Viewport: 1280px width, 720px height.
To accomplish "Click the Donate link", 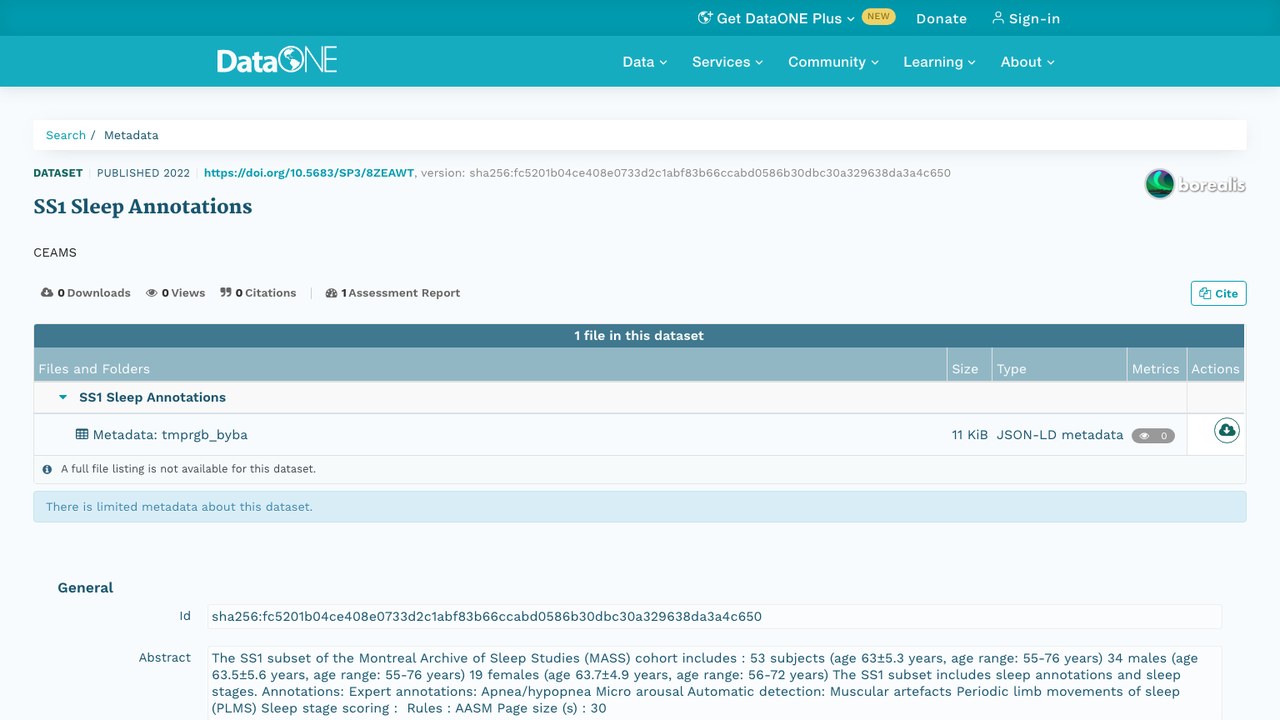I will click(x=941, y=18).
